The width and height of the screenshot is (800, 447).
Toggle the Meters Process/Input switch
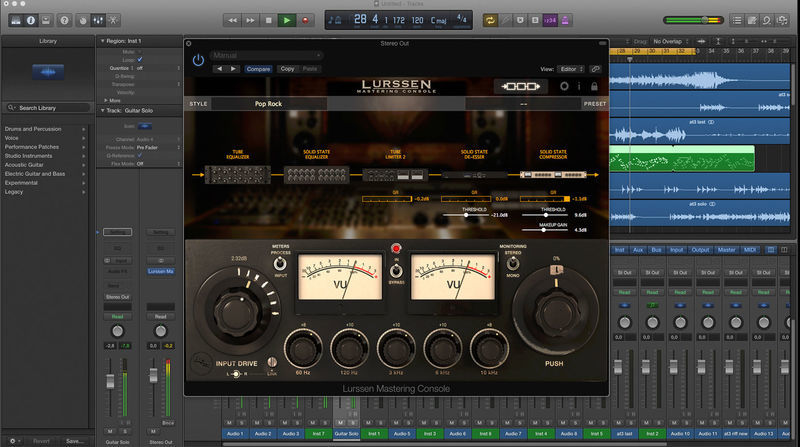[x=280, y=264]
